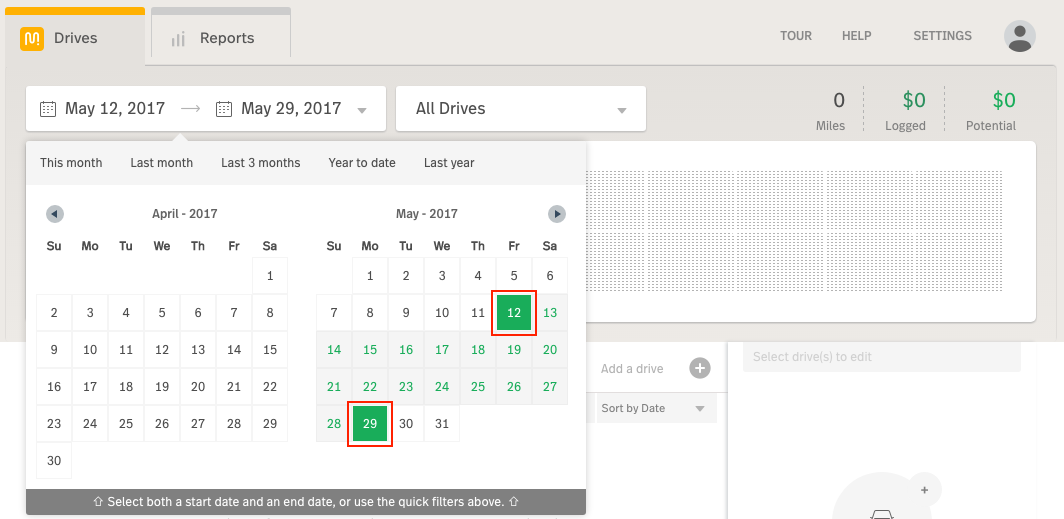The width and height of the screenshot is (1064, 519).
Task: Select May 12 highlighted in the calendar
Action: coord(514,313)
